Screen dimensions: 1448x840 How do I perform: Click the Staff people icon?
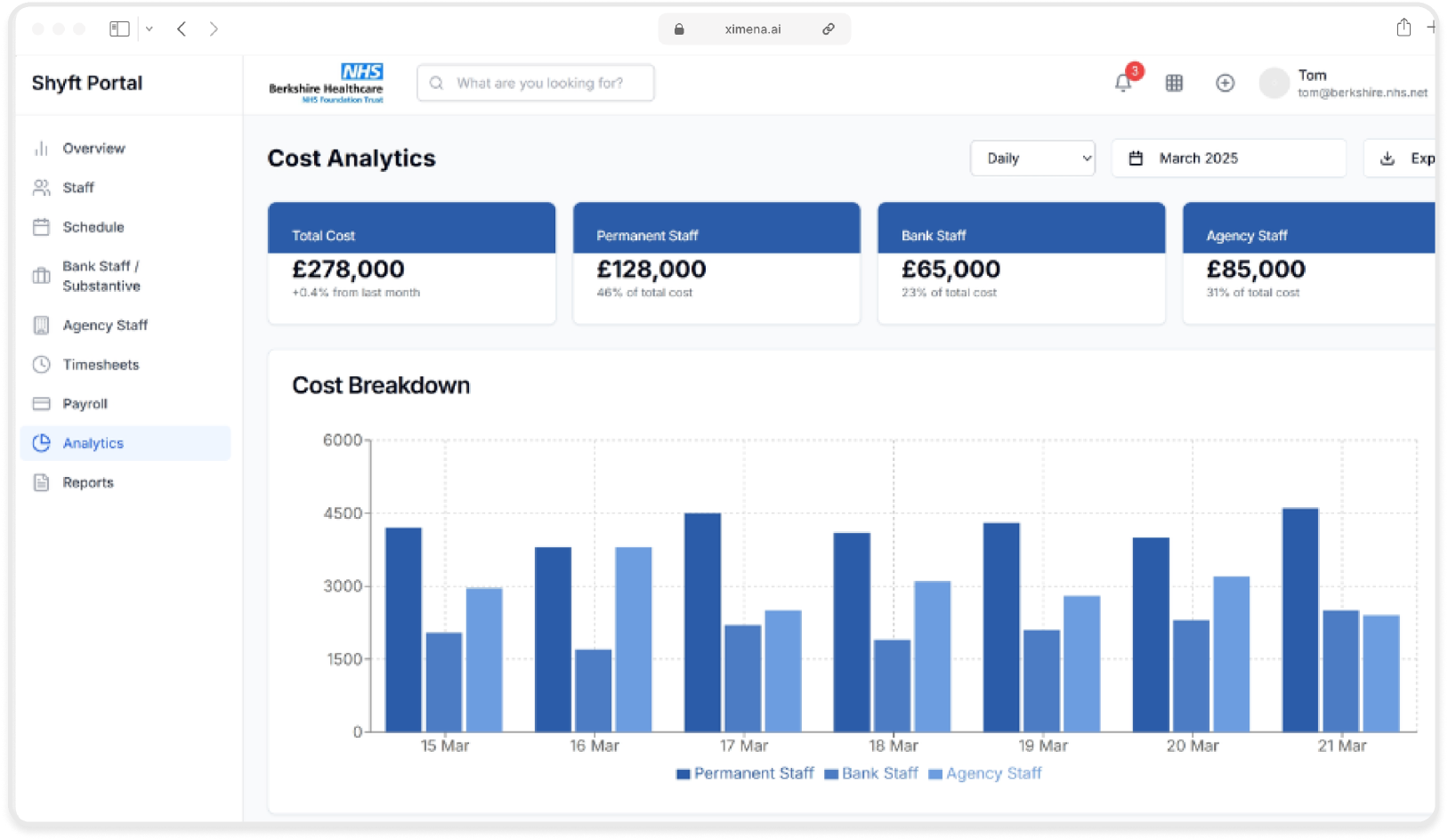tap(41, 188)
